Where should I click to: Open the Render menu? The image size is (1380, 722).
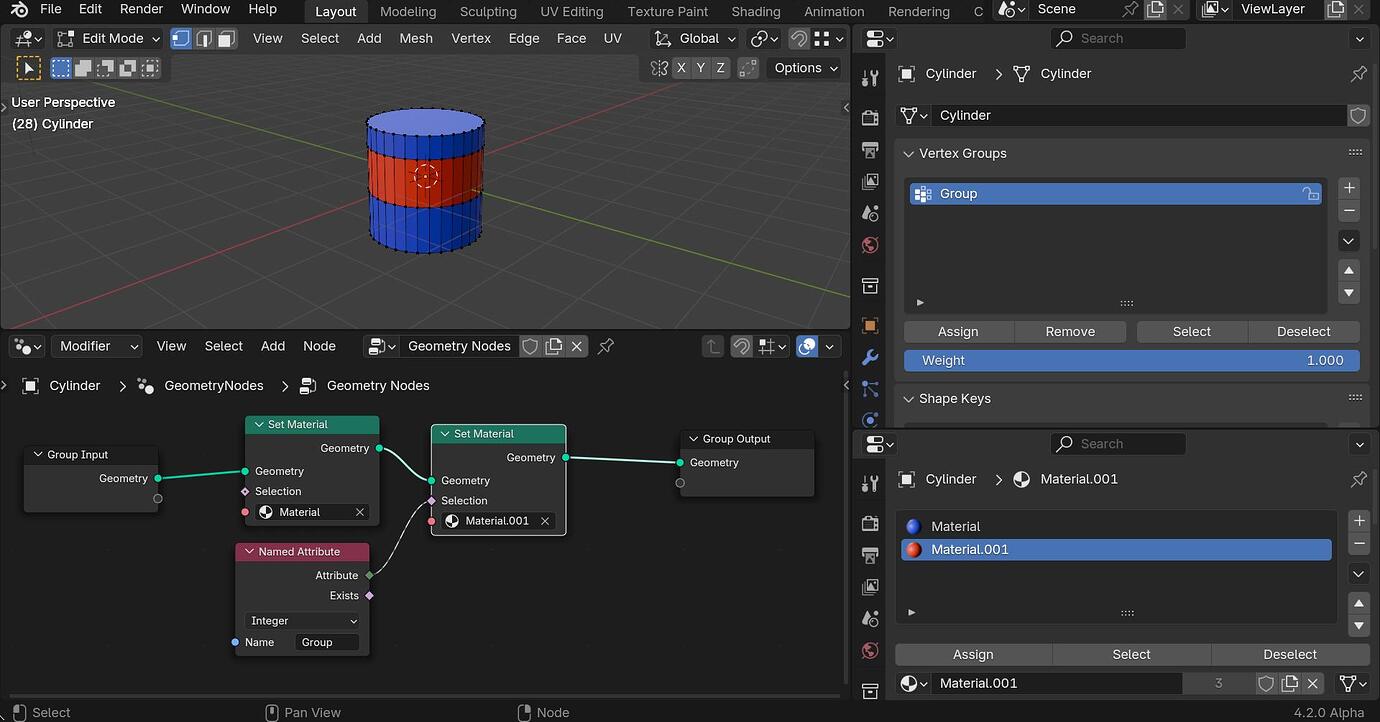(141, 9)
